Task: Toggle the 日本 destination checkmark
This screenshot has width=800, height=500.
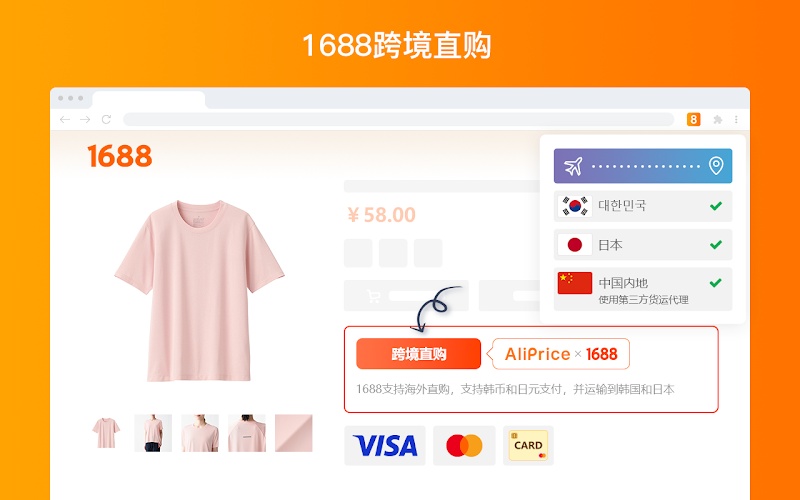Action: click(x=716, y=244)
